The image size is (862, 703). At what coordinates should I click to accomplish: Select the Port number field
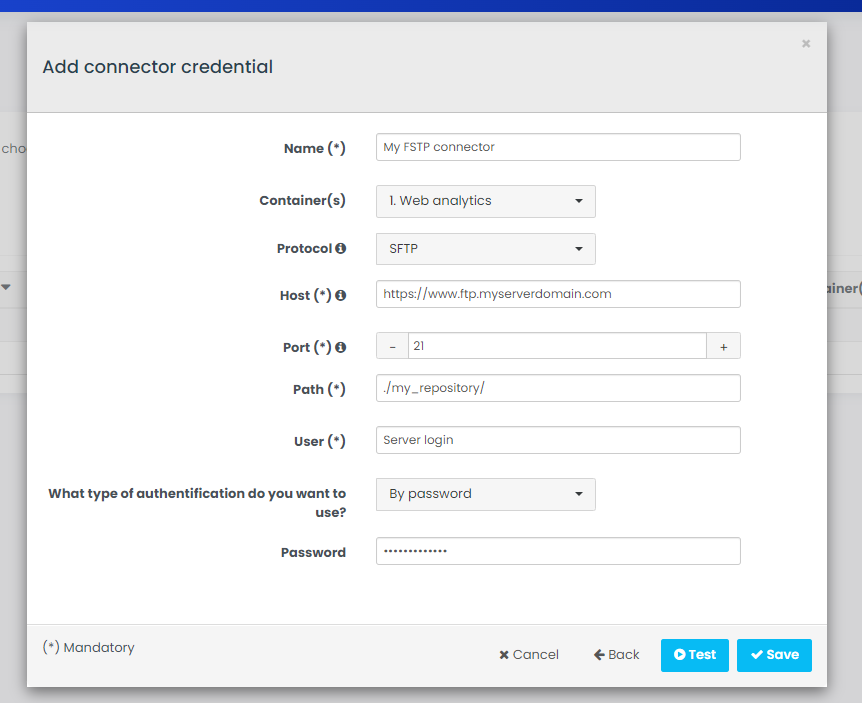coord(557,346)
